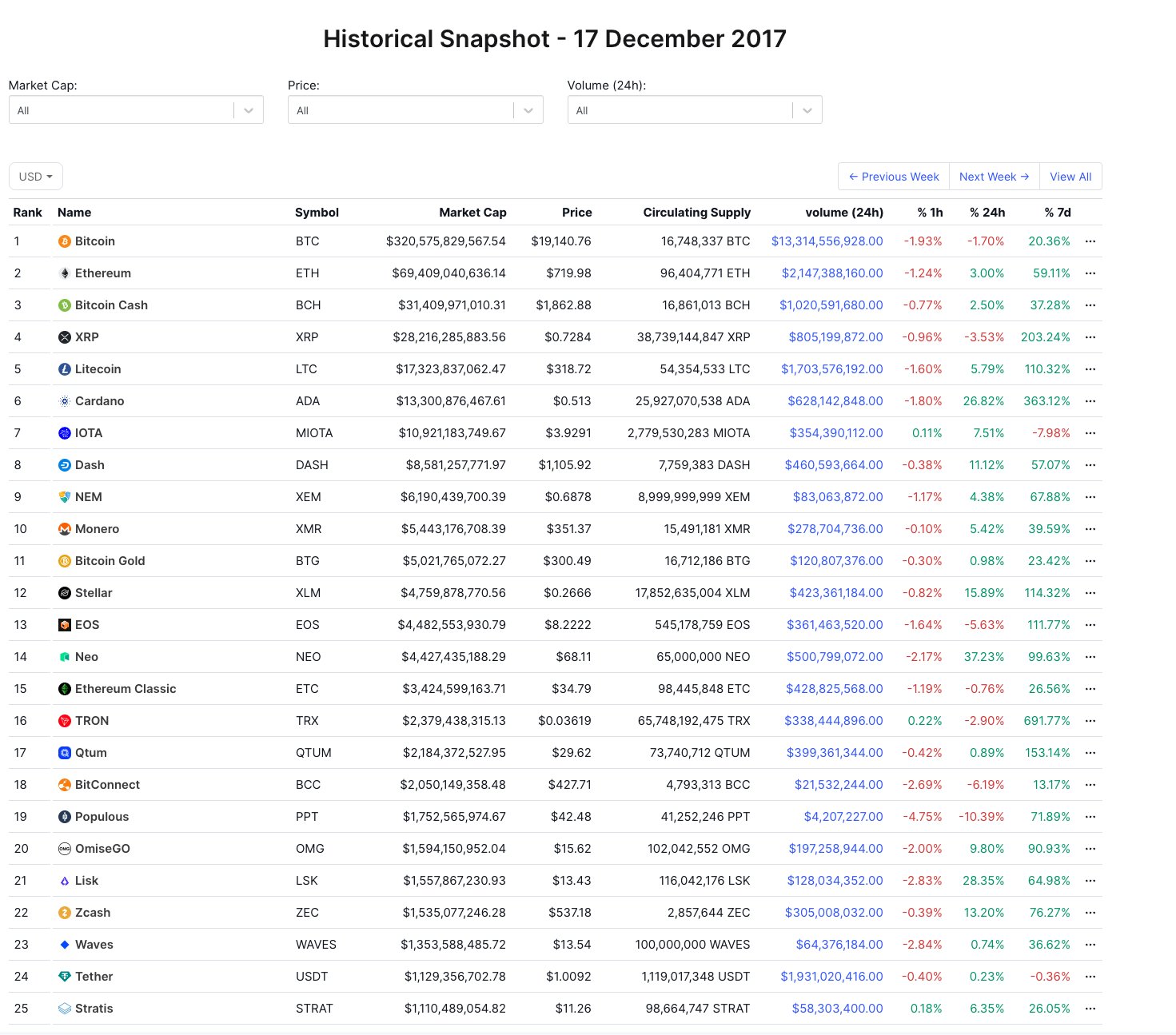The height and width of the screenshot is (1035, 1176).
Task: Open the more options menu for Stratis
Action: [x=1090, y=1009]
